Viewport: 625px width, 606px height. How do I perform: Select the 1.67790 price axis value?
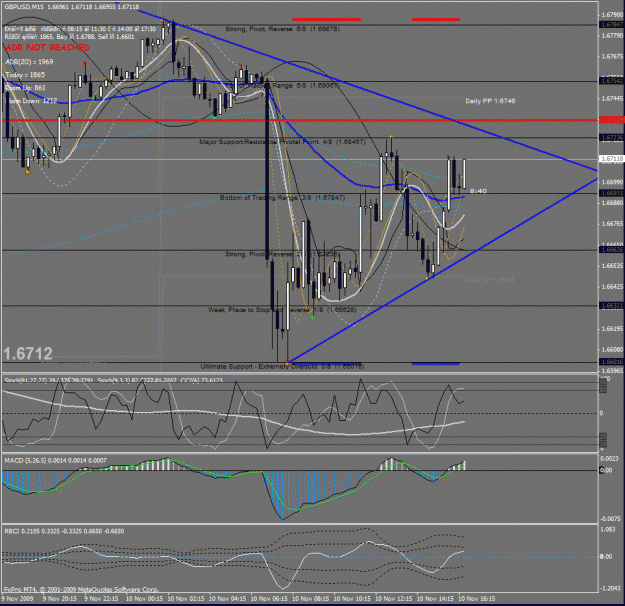(x=612, y=36)
